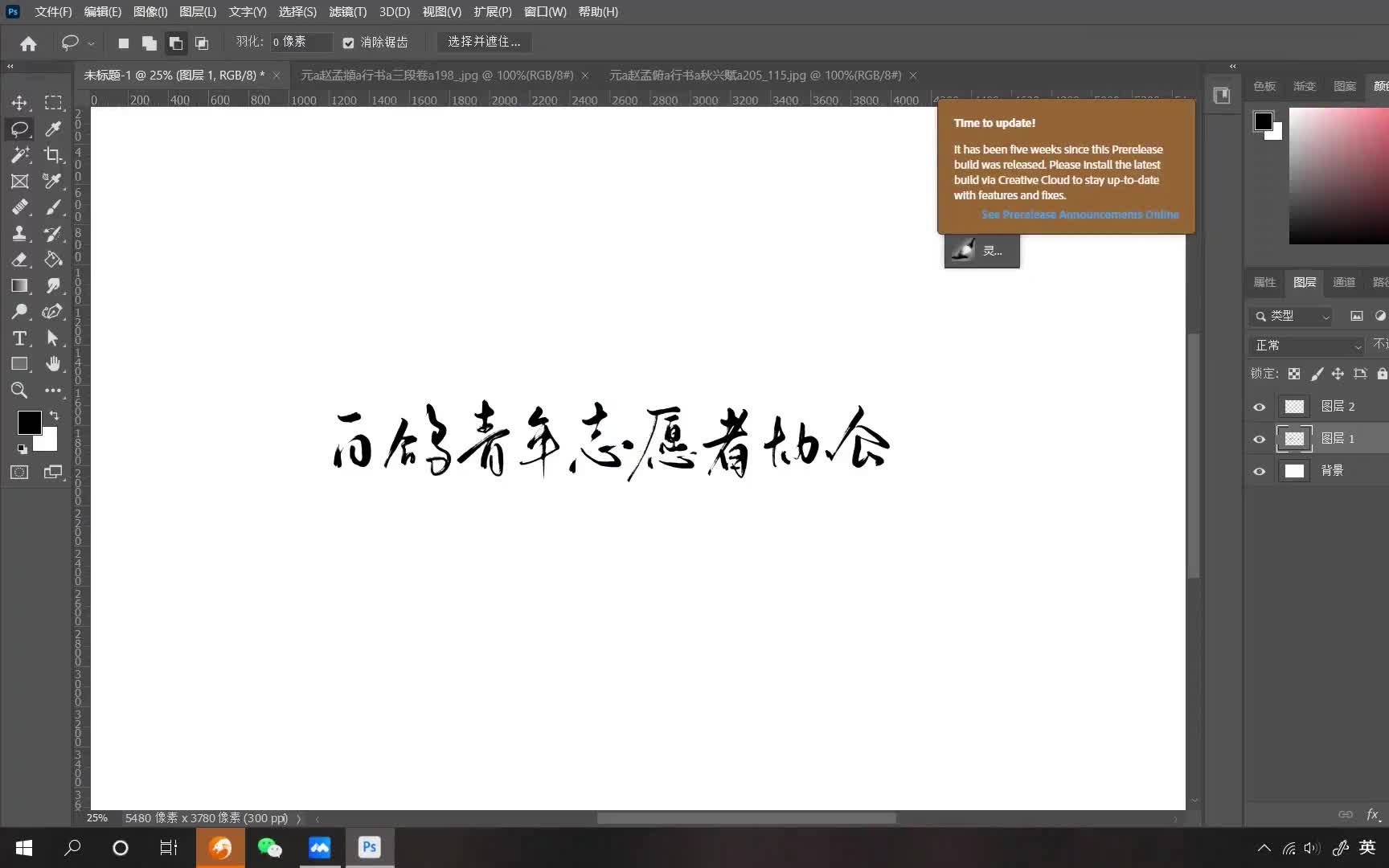Image resolution: width=1389 pixels, height=868 pixels.
Task: Select the Horizontal Type tool
Action: (19, 338)
